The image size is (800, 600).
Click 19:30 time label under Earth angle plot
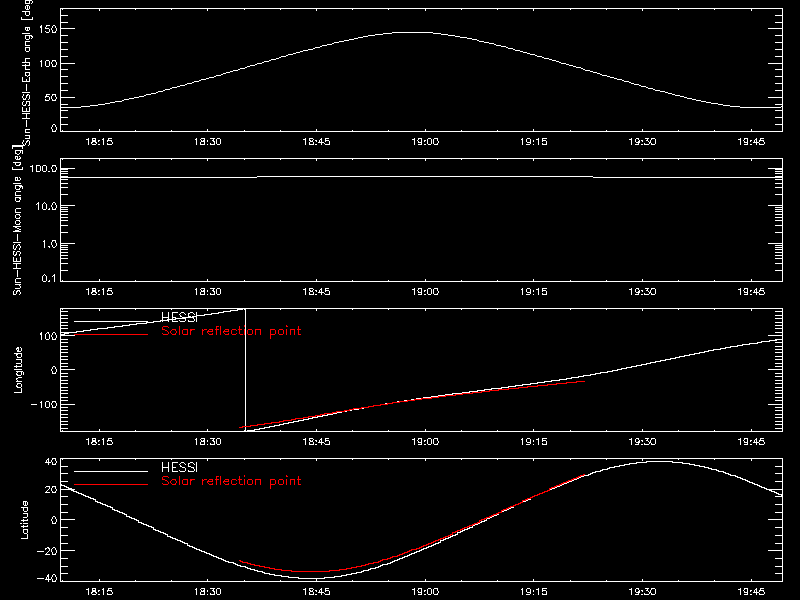click(x=642, y=142)
